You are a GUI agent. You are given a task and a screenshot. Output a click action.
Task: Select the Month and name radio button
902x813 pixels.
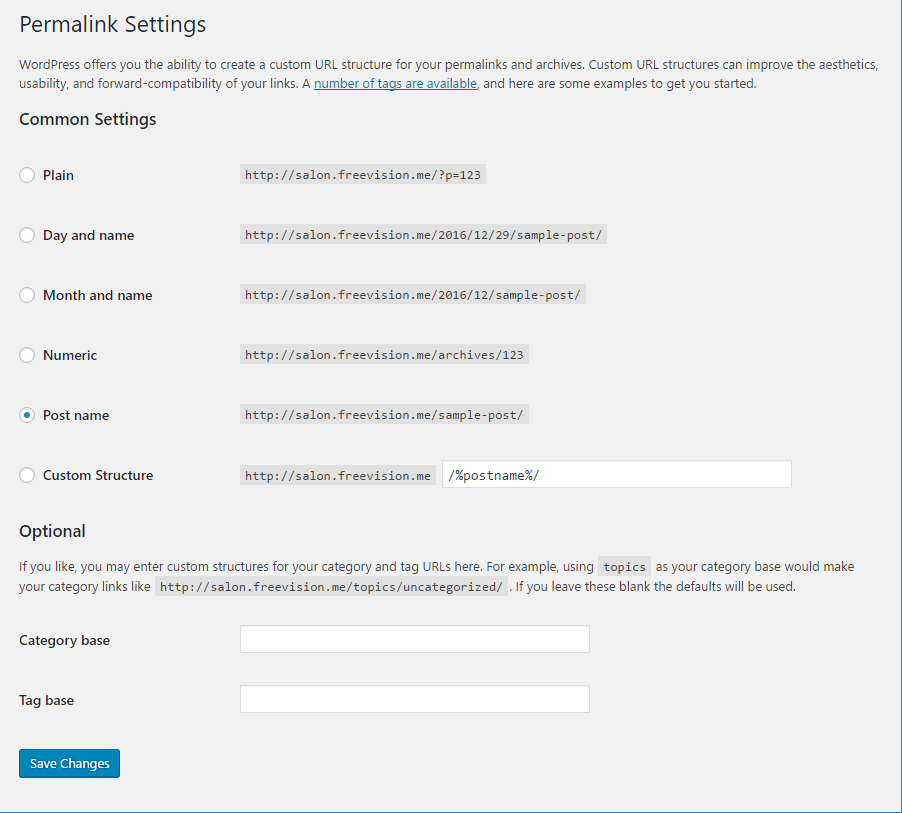coord(27,295)
